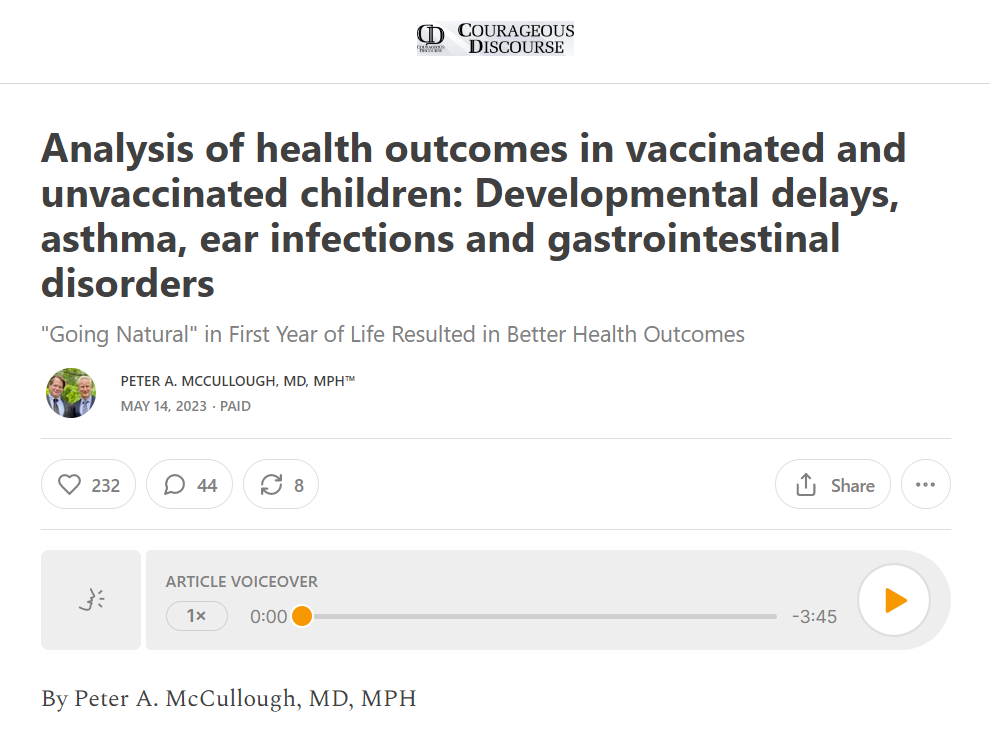Click the voiceover speaking-face icon
The height and width of the screenshot is (731, 990).
[x=91, y=600]
